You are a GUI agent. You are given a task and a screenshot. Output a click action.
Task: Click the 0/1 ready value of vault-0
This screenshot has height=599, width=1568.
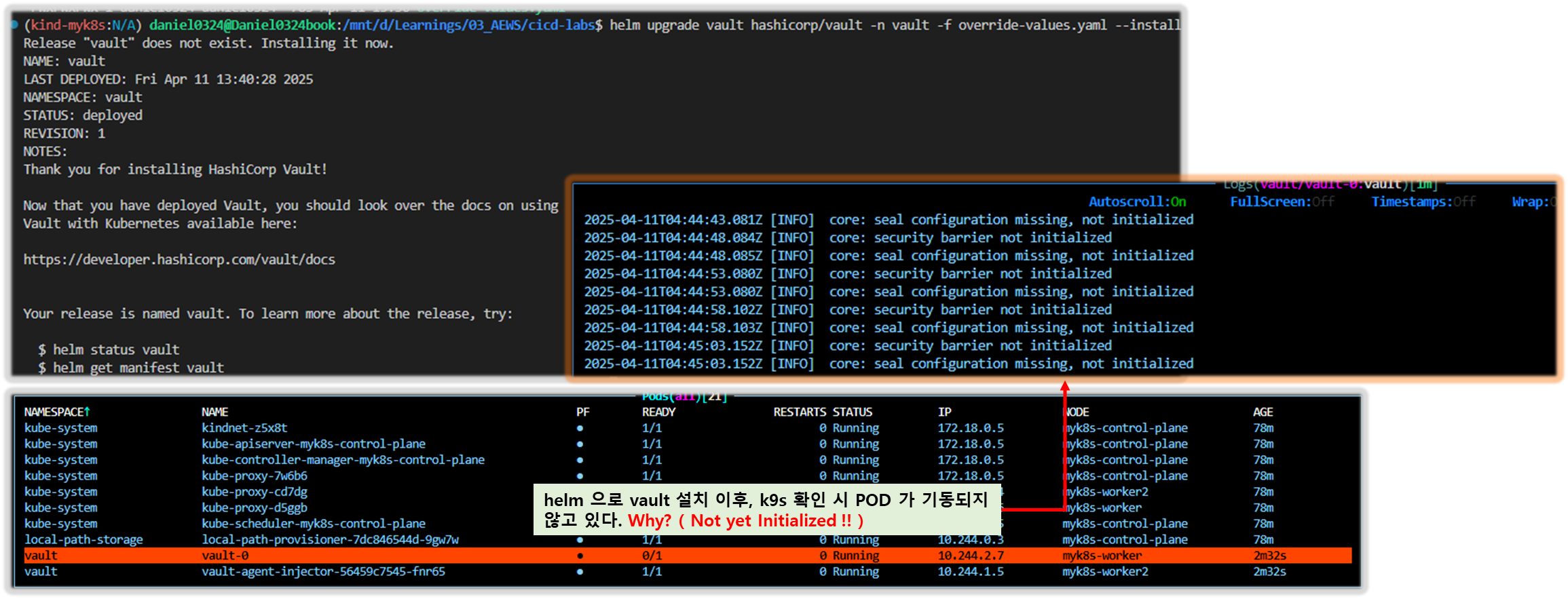(652, 556)
